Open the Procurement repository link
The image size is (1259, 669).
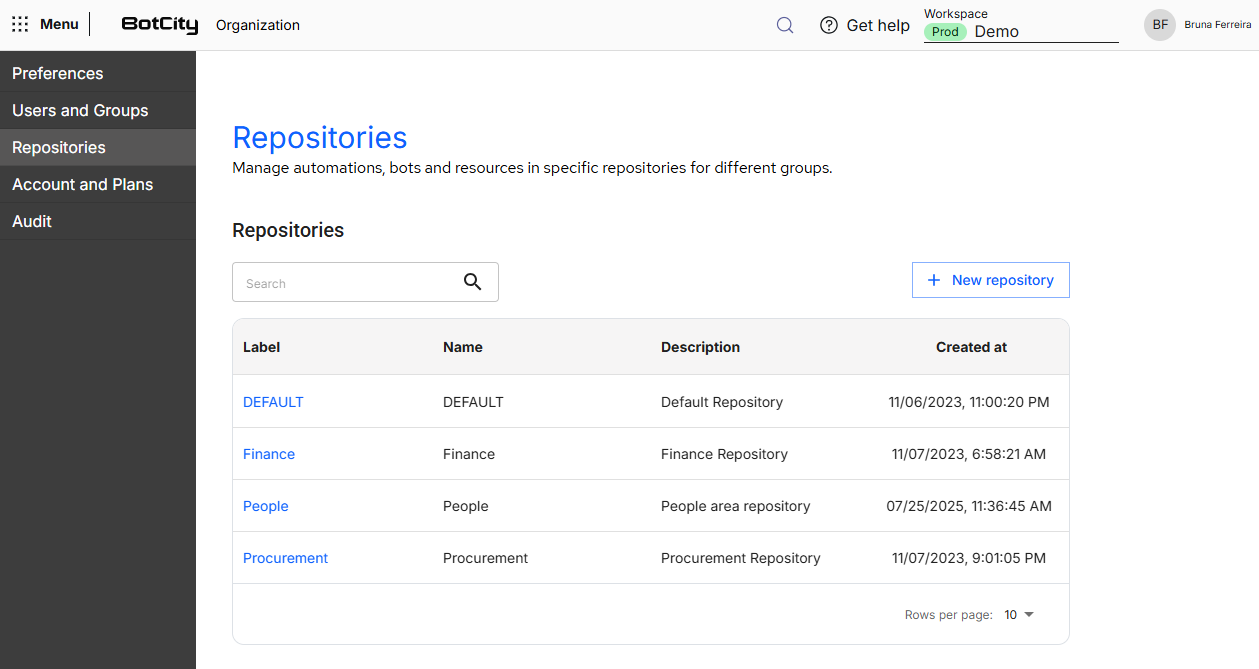pos(285,558)
